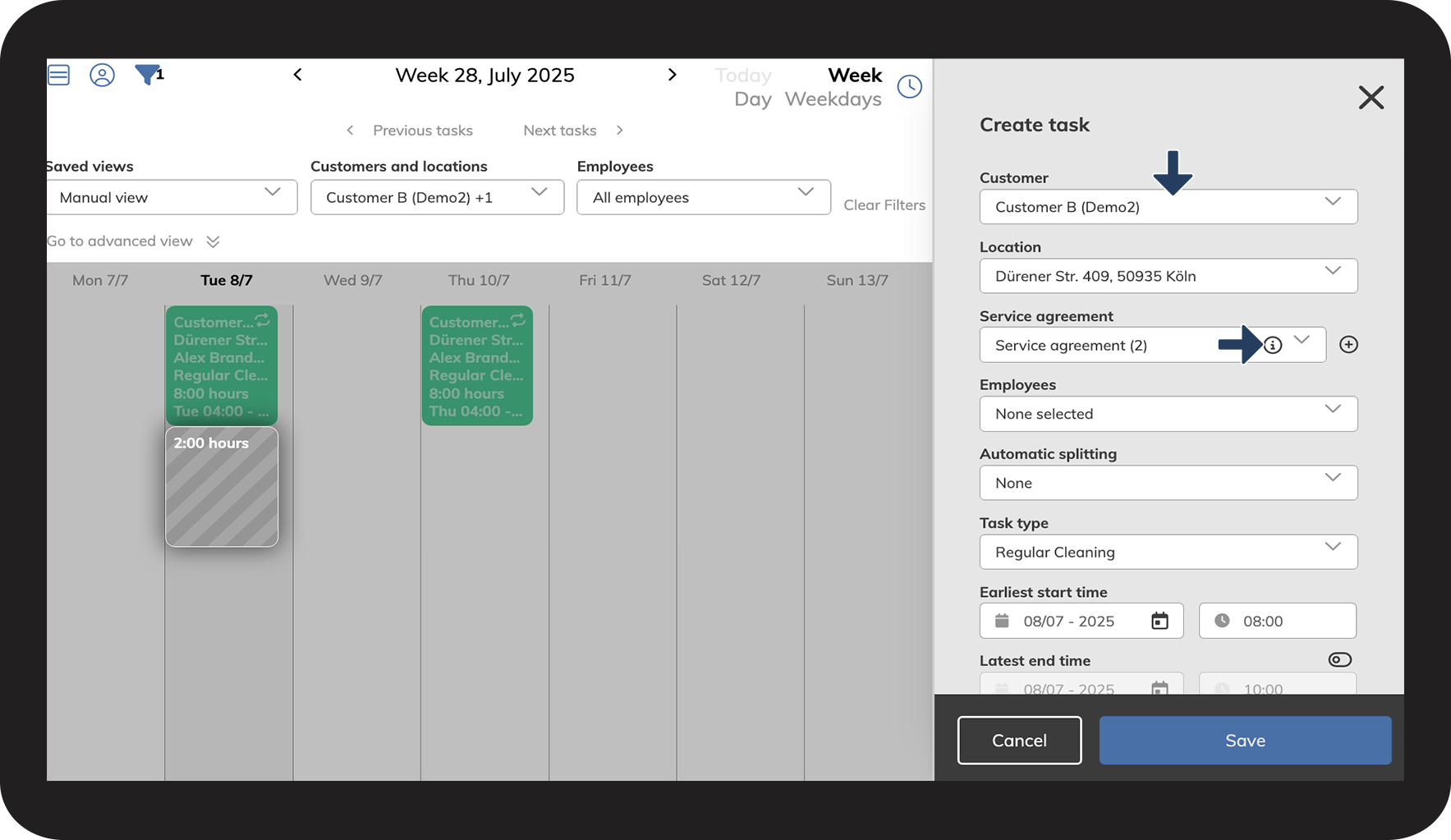This screenshot has width=1451, height=840.
Task: Open the Task type dropdown
Action: coord(1169,552)
